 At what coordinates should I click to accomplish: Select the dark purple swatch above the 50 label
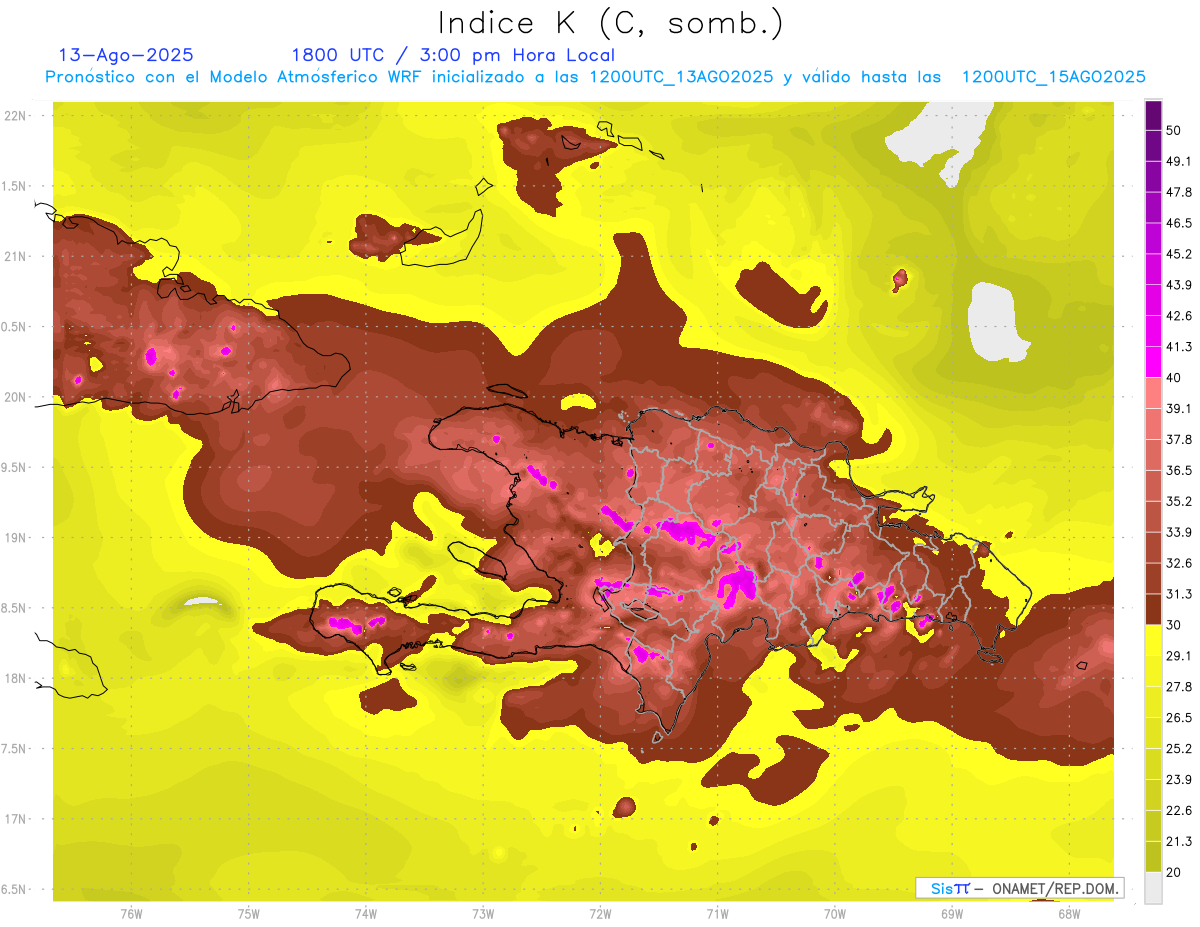tap(1153, 115)
